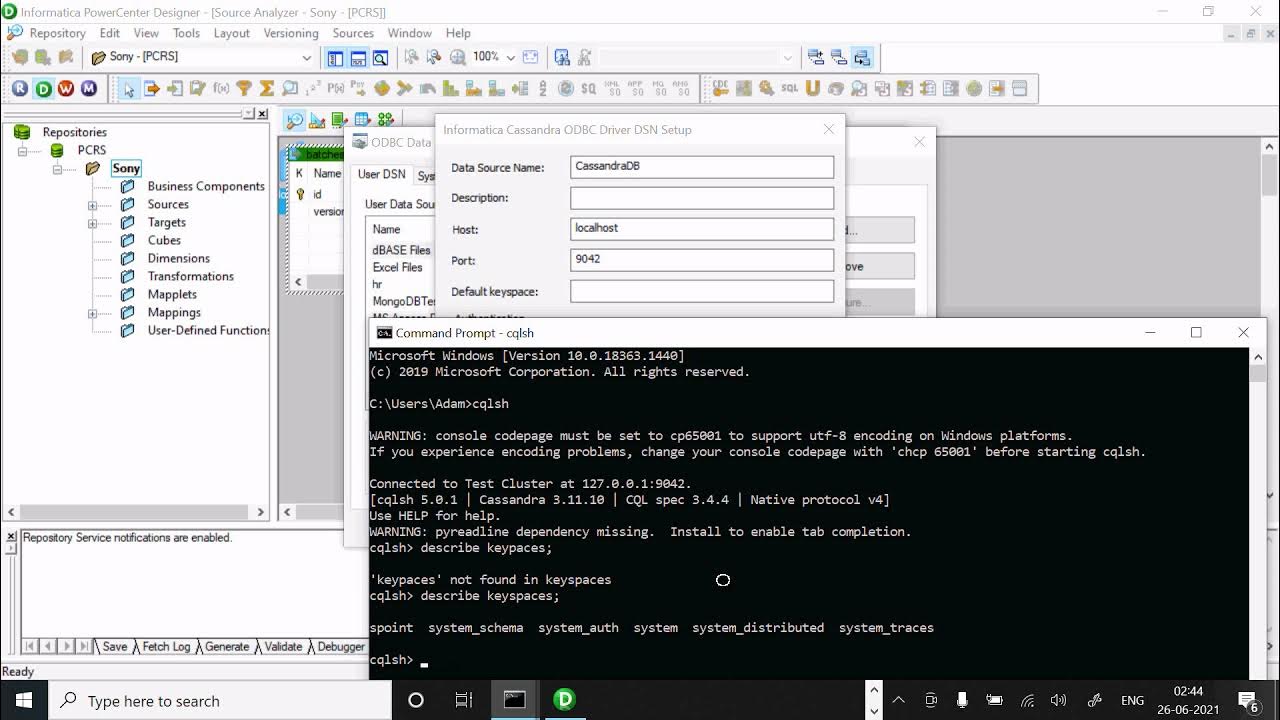1280x720 pixels.
Task: Open Workflow Manager with the W icon
Action: (x=66, y=89)
